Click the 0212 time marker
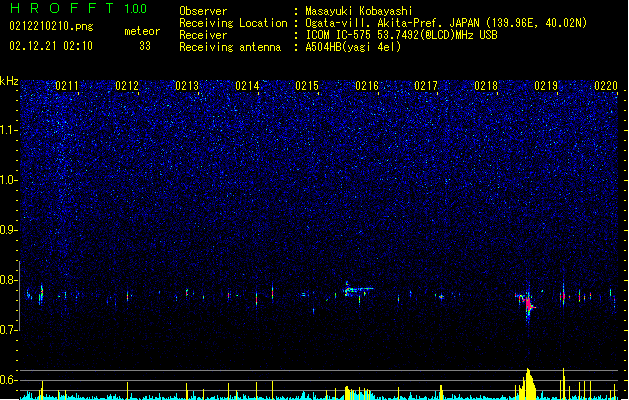 tap(127, 86)
